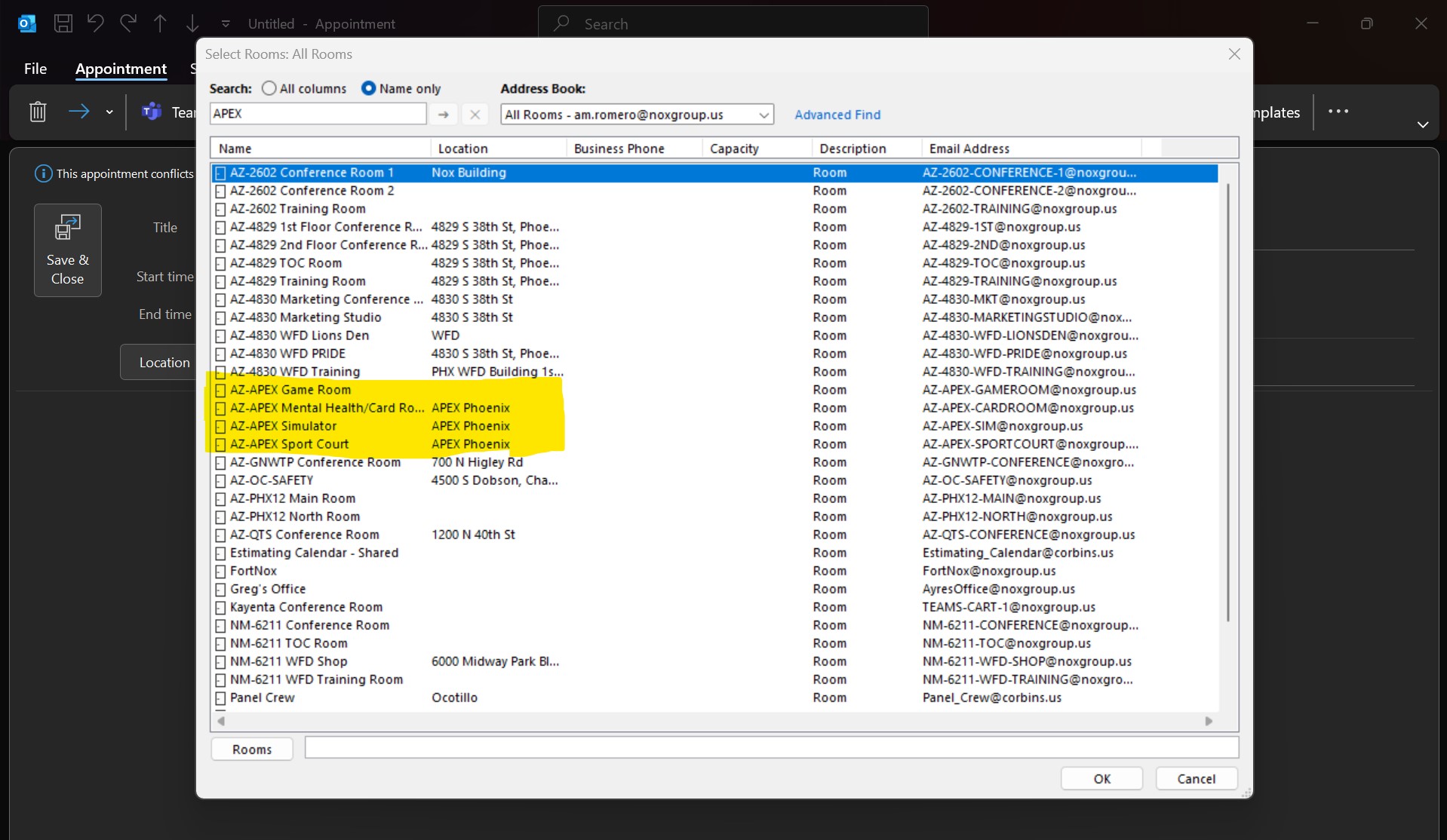Image resolution: width=1447 pixels, height=840 pixels.
Task: Go to previous item with up arrow
Action: (160, 23)
